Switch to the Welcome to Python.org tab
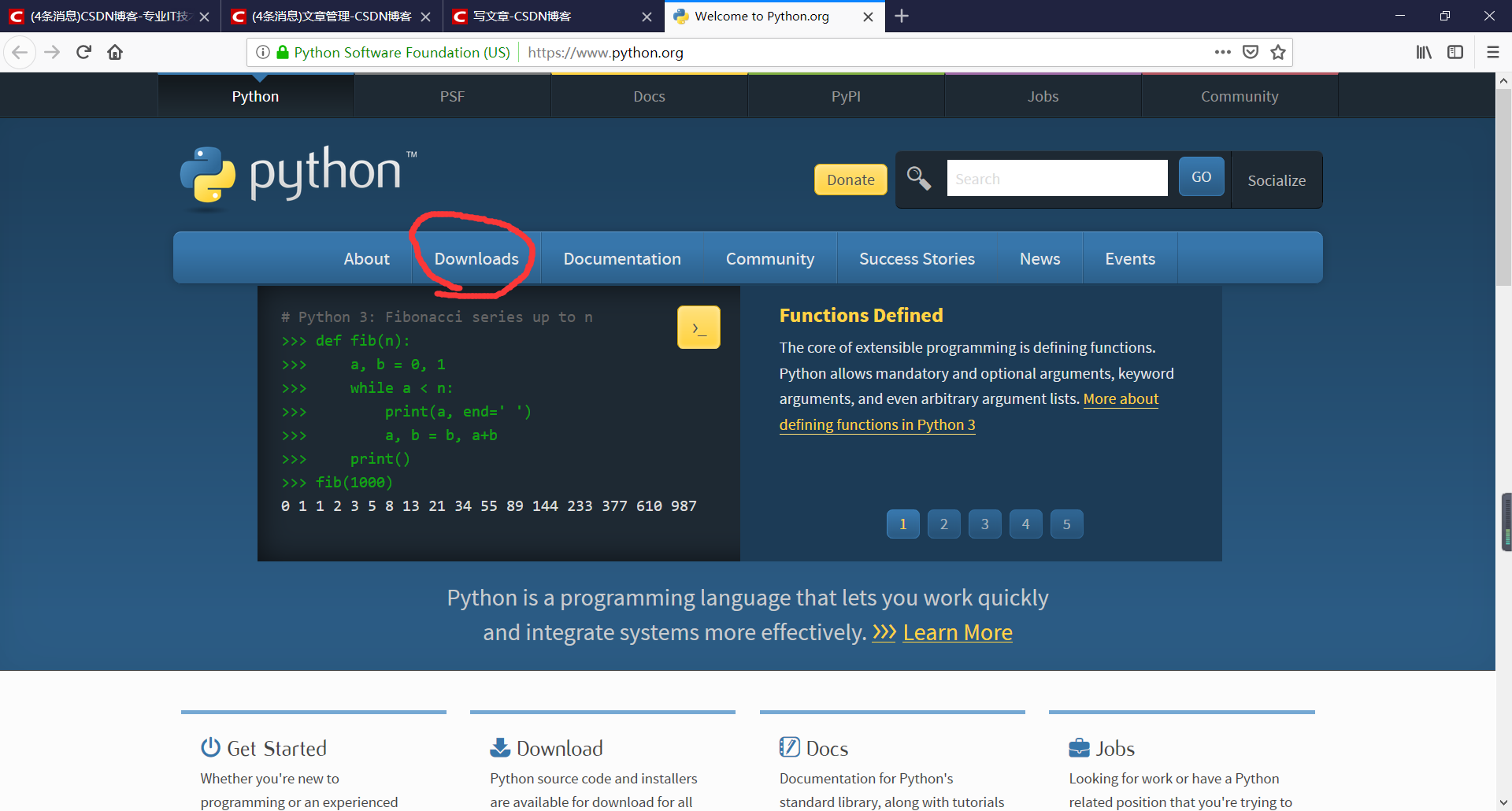The height and width of the screenshot is (811, 1512). coord(760,16)
